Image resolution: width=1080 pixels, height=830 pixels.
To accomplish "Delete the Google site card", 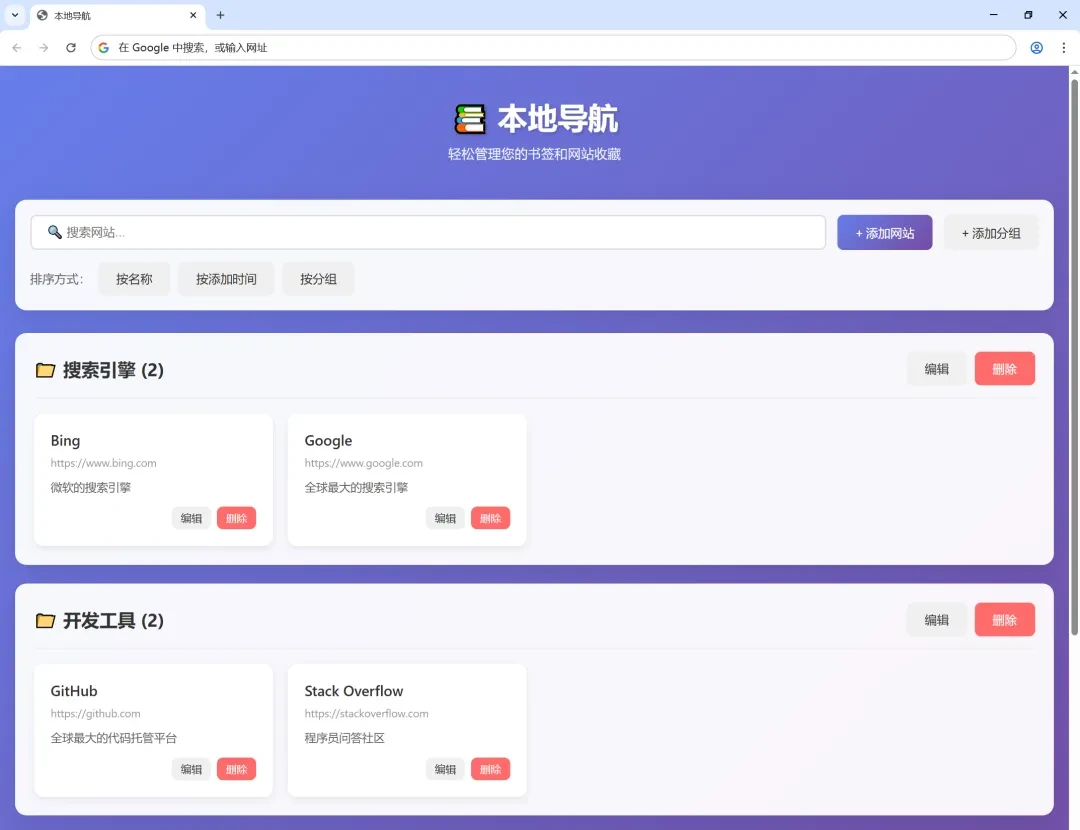I will [490, 518].
